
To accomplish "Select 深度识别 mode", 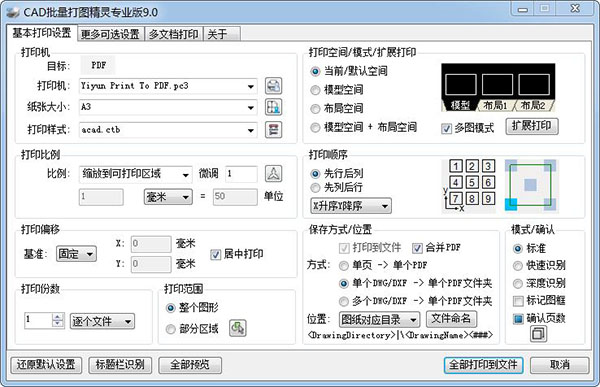I will click(539, 283).
